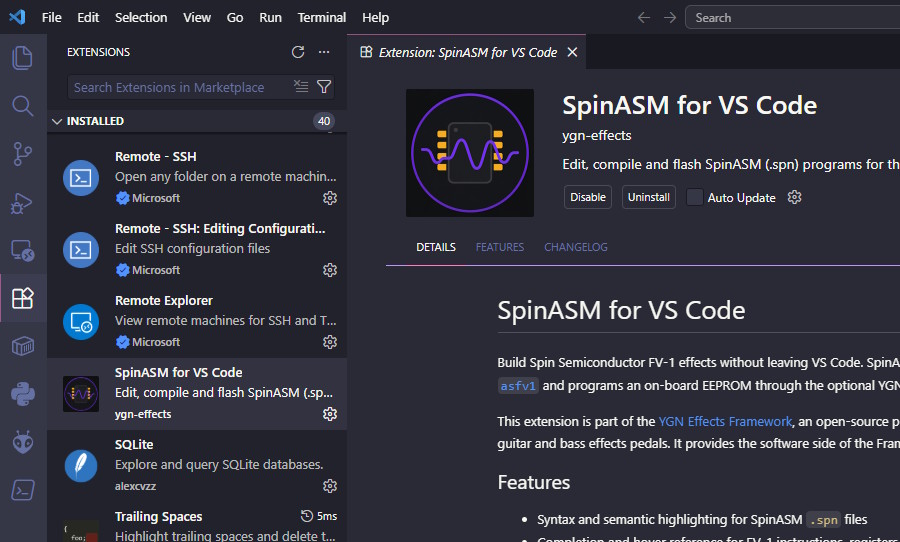Click the large SpinASM extension logo
Screen dimensions: 900x542
click(x=470, y=153)
